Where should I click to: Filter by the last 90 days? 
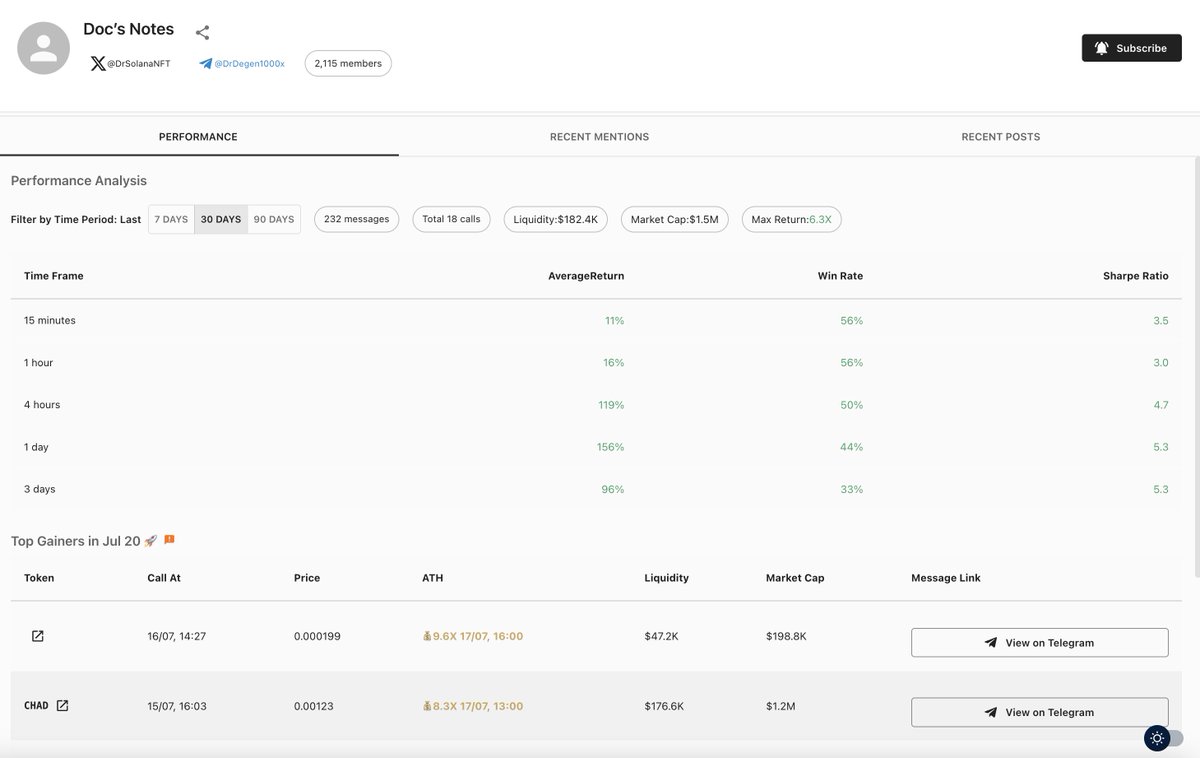pyautogui.click(x=274, y=219)
